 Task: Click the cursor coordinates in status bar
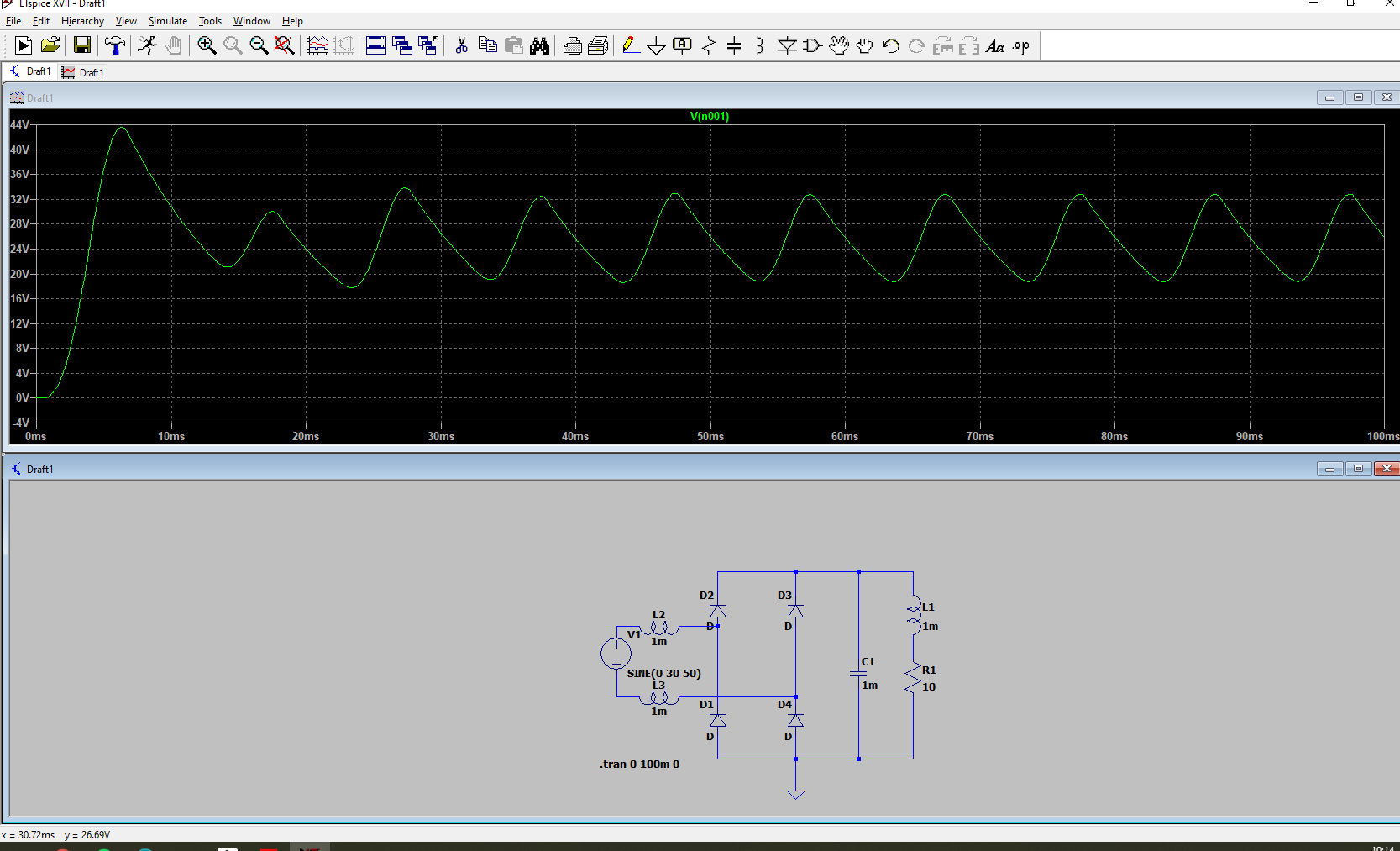[x=56, y=835]
